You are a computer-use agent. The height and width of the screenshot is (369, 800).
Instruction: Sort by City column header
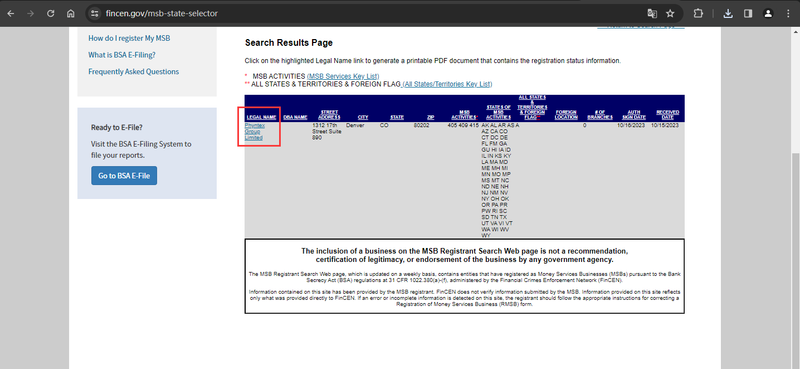tap(363, 117)
